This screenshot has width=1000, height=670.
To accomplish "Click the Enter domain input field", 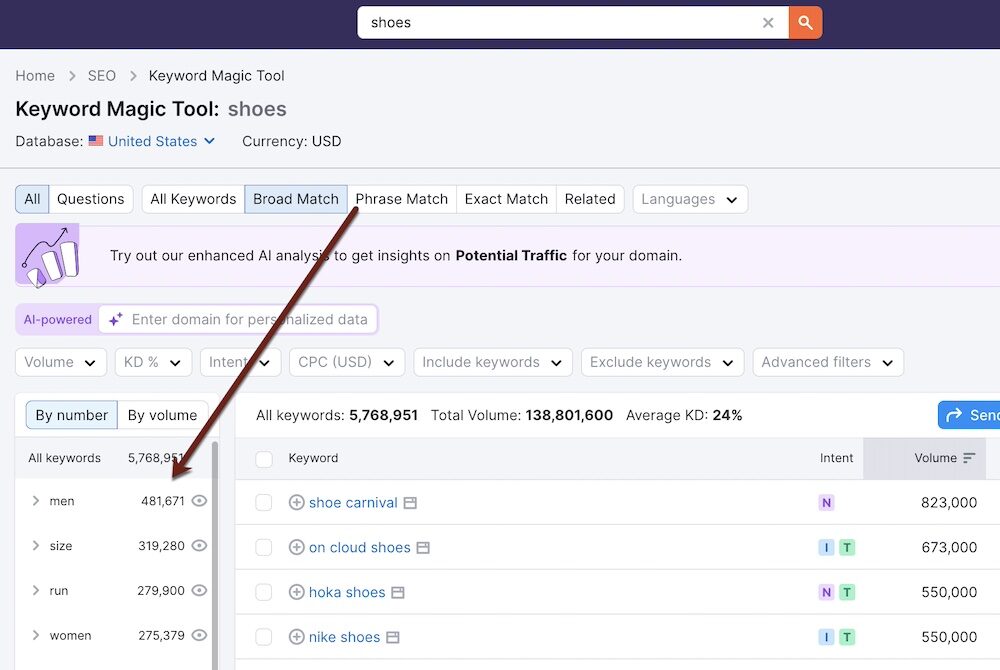I will (250, 320).
